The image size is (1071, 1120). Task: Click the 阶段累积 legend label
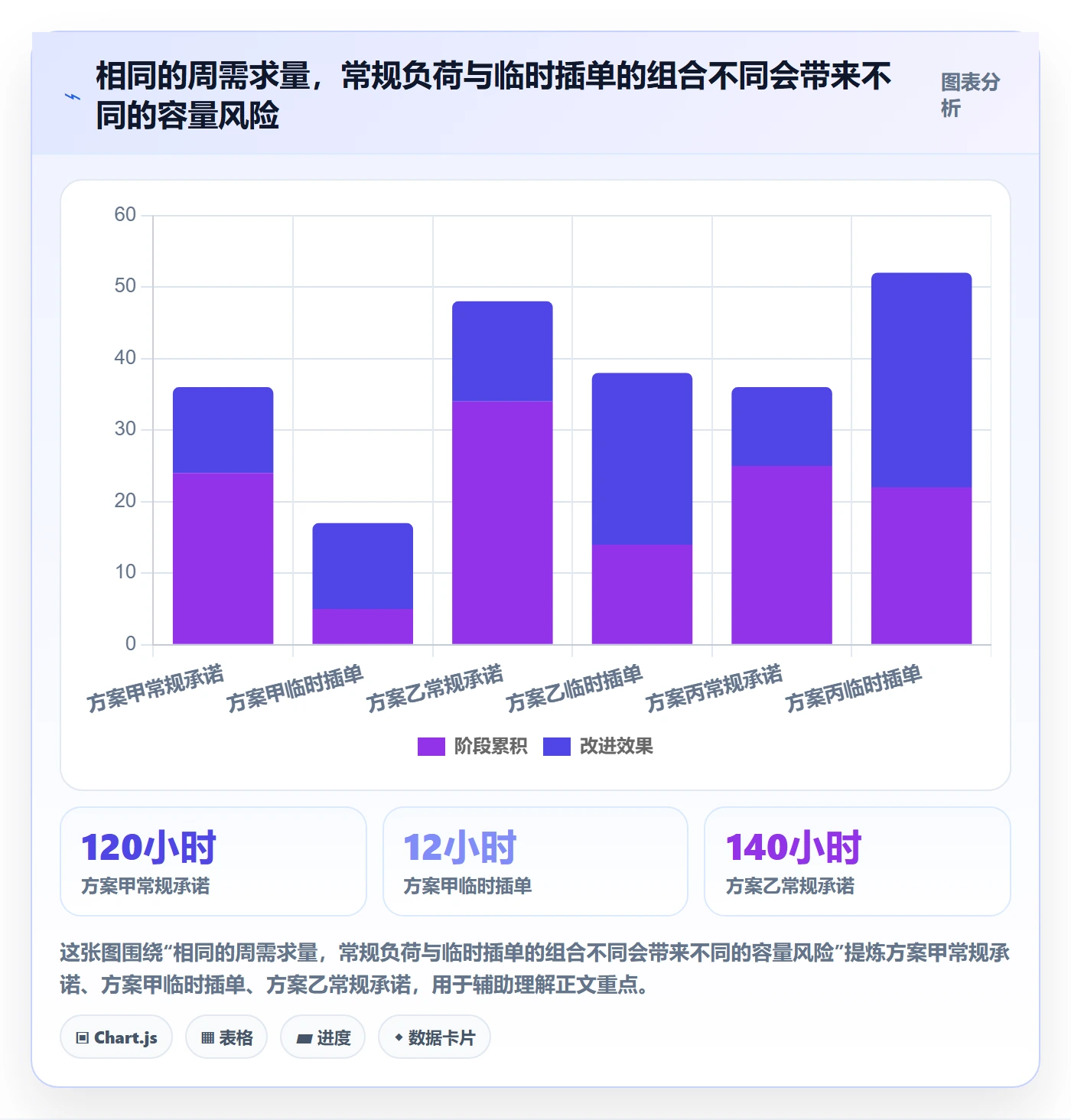coord(490,747)
